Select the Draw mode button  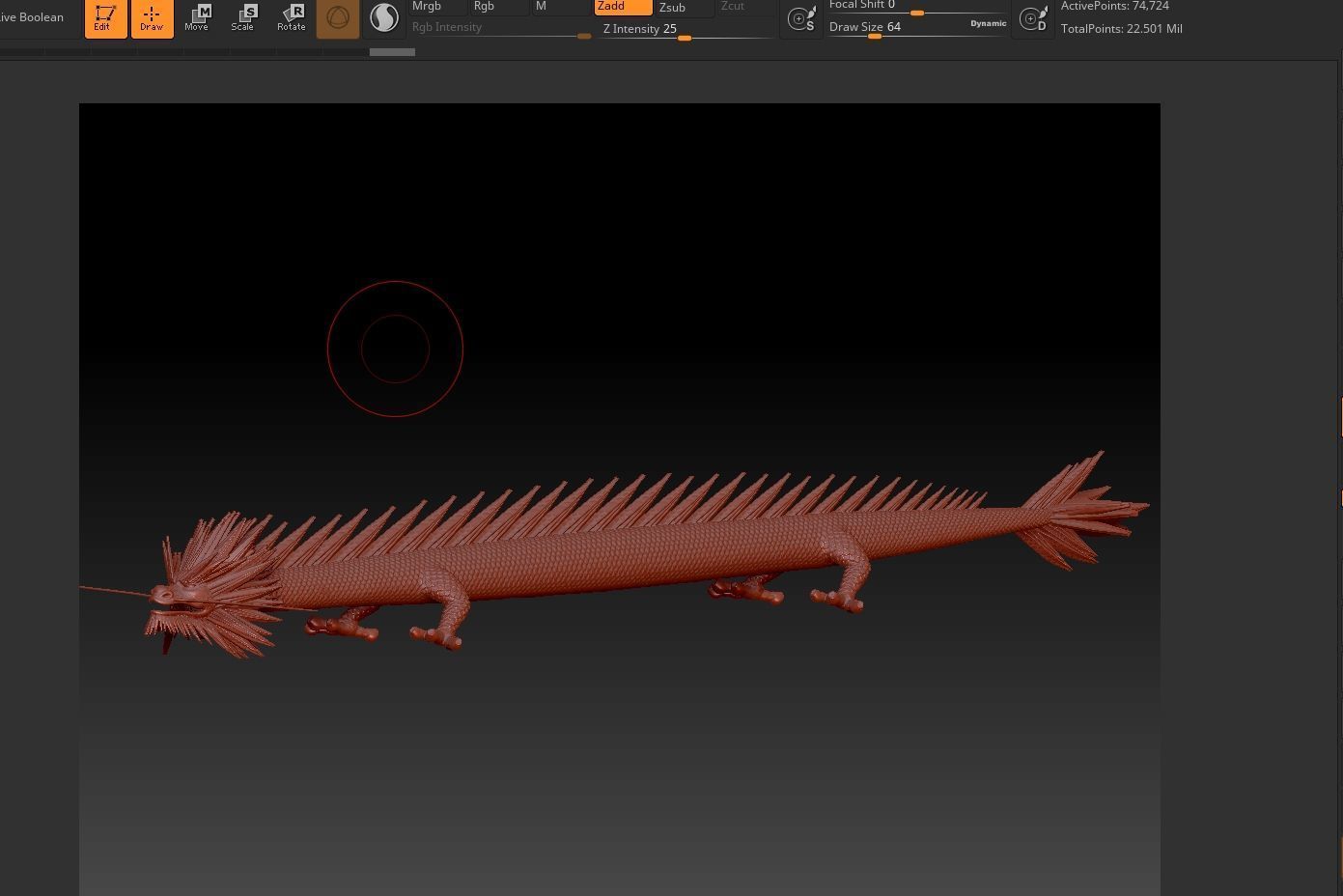(152, 17)
